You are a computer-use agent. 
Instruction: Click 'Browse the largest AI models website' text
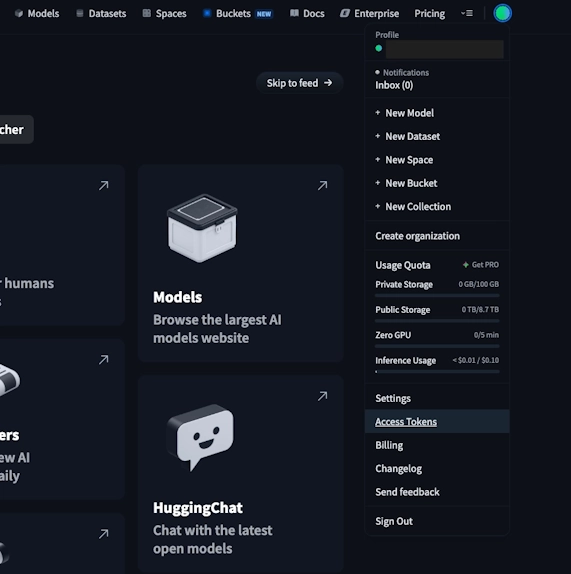click(x=217, y=329)
